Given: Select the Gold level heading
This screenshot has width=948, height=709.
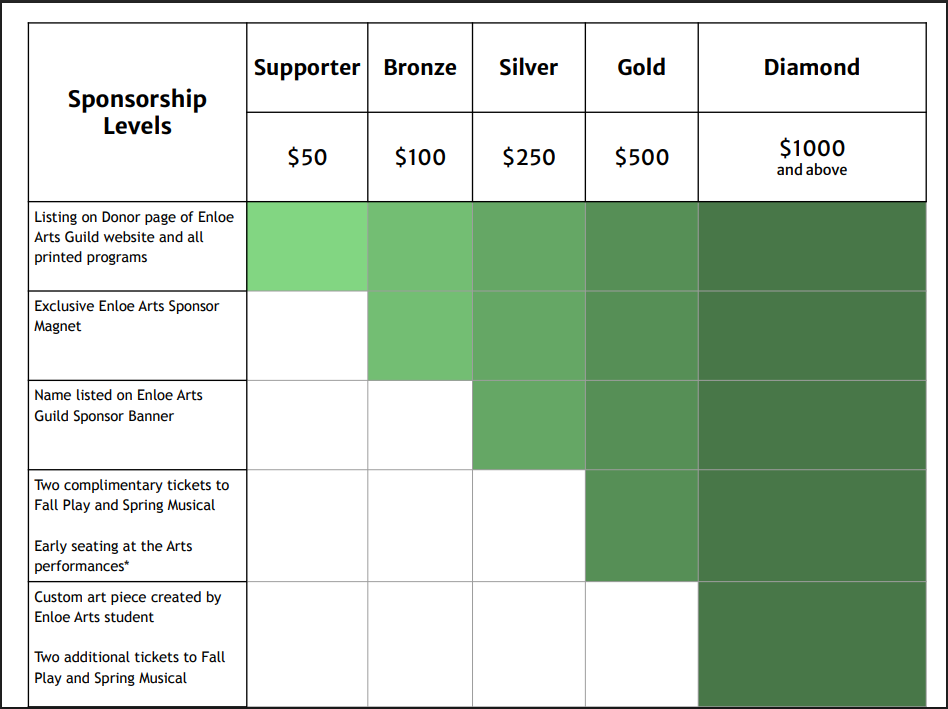Looking at the screenshot, I should (x=641, y=68).
